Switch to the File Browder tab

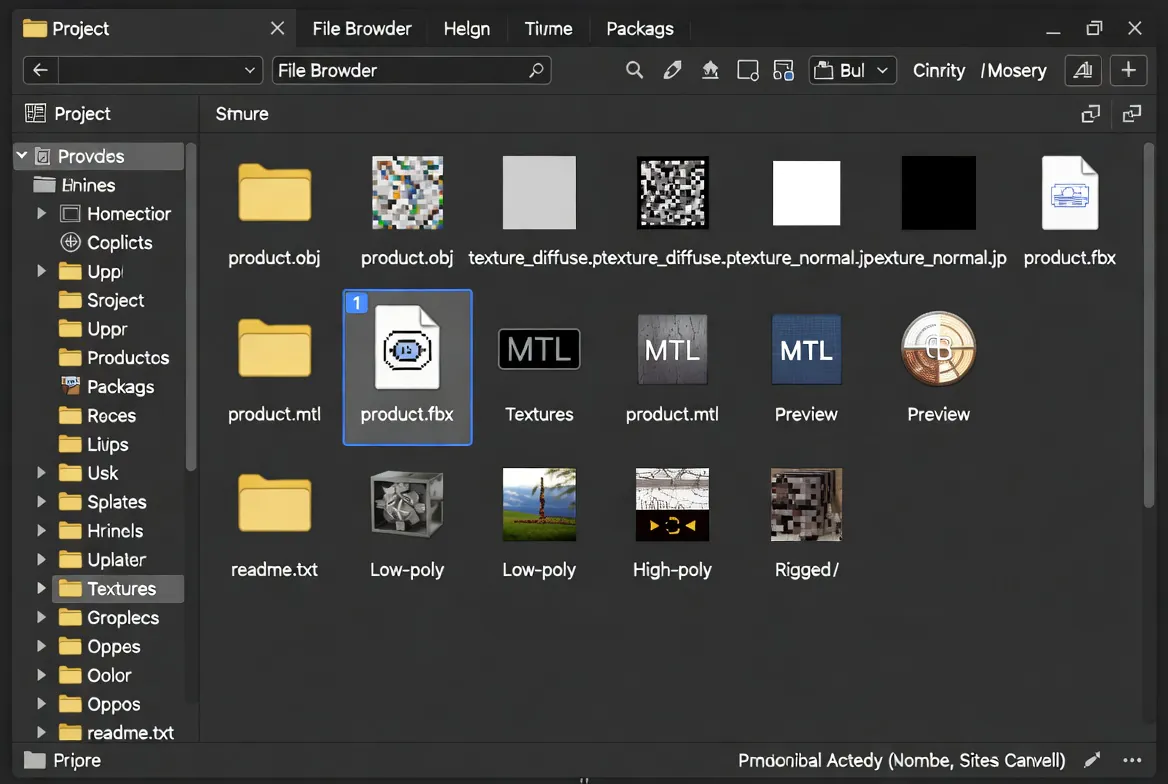click(x=362, y=28)
